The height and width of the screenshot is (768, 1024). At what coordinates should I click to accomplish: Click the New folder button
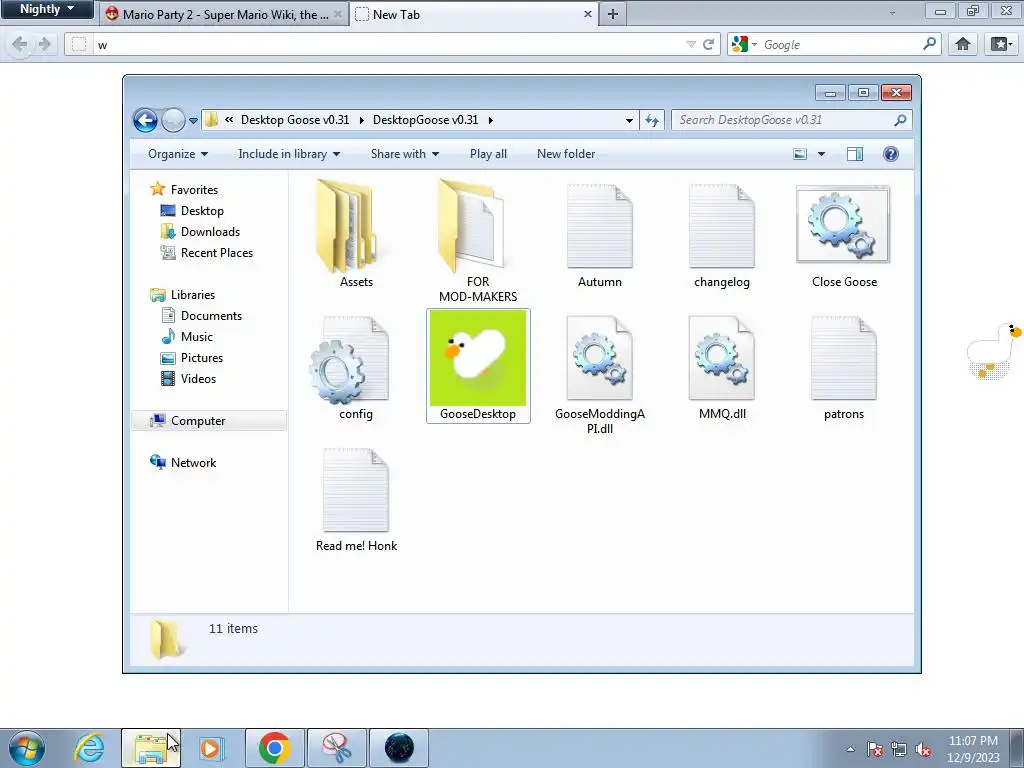[566, 154]
